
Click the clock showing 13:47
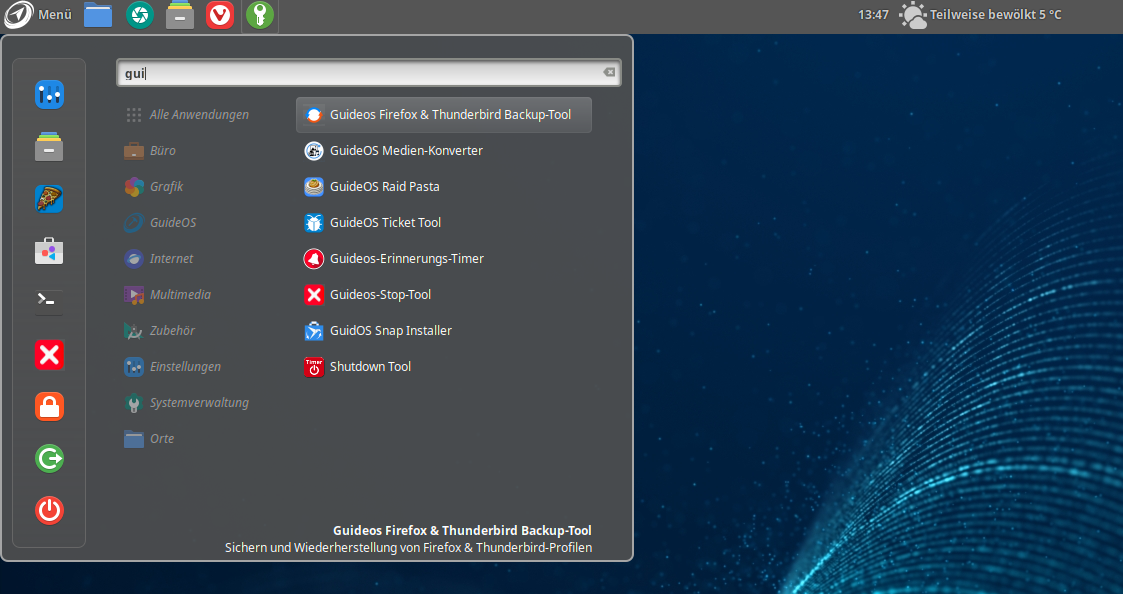pyautogui.click(x=873, y=14)
